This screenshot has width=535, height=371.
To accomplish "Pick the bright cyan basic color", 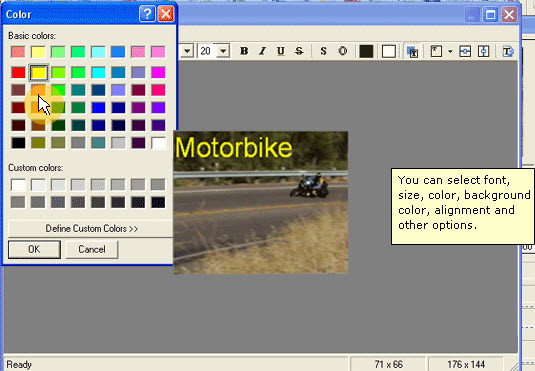I will (x=98, y=72).
